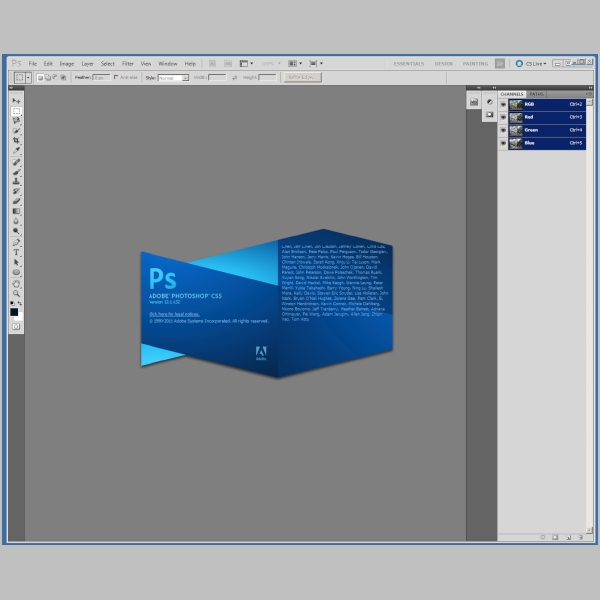
Task: Open the tool preset picker dropdown
Action: click(28, 78)
